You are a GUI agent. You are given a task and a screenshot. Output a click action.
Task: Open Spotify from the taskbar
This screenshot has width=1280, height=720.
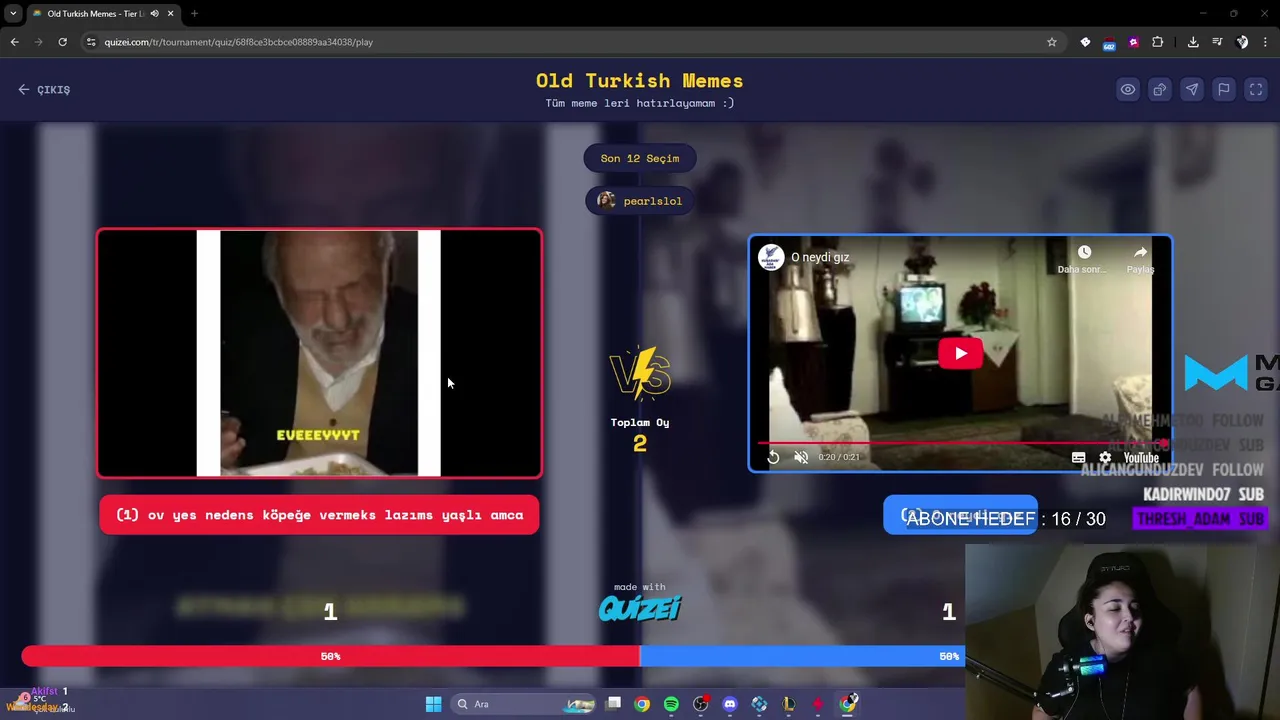coord(671,704)
